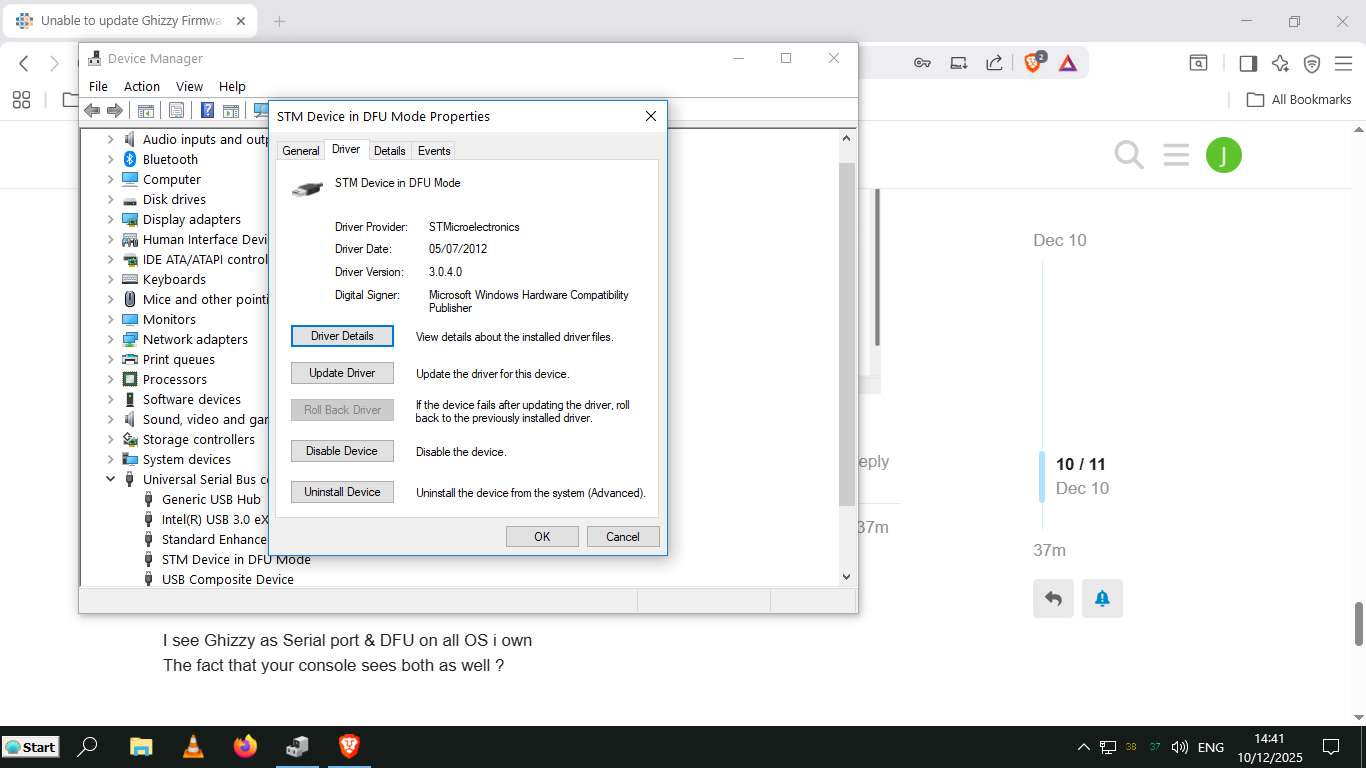1366x768 pixels.
Task: Switch to the Details tab
Action: 389,151
